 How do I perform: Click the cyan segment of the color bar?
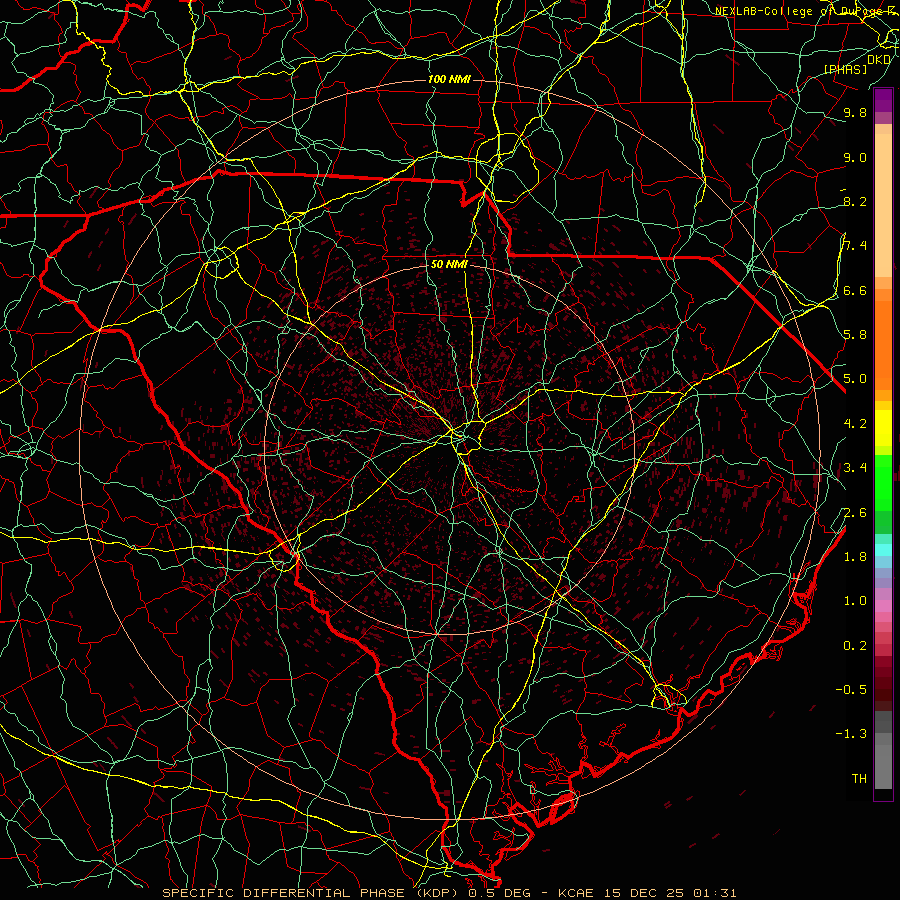883,550
